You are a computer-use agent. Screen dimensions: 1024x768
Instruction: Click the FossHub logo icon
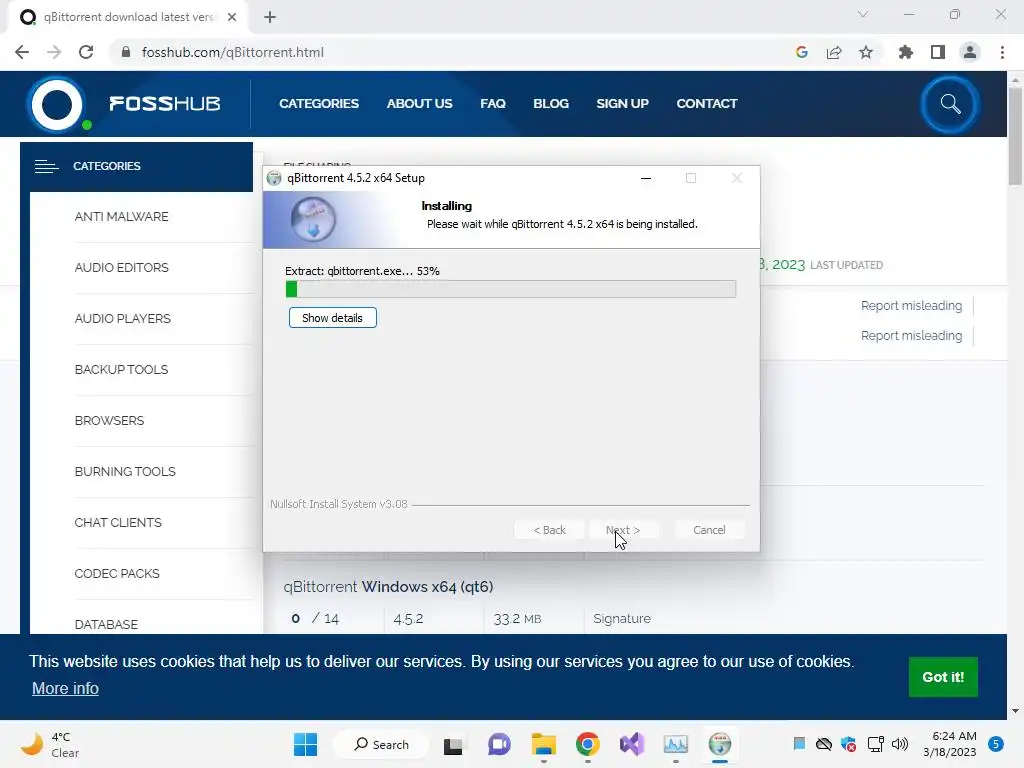(x=57, y=104)
